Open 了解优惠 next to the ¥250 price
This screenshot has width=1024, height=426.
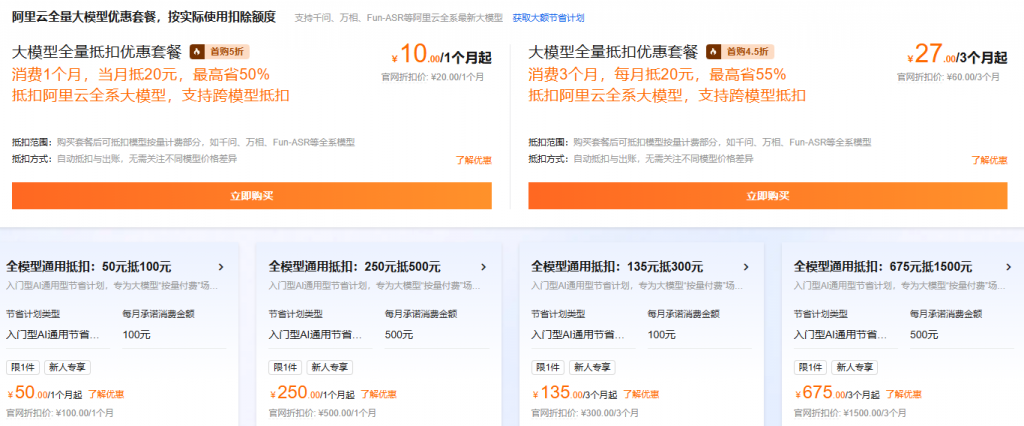(x=375, y=394)
